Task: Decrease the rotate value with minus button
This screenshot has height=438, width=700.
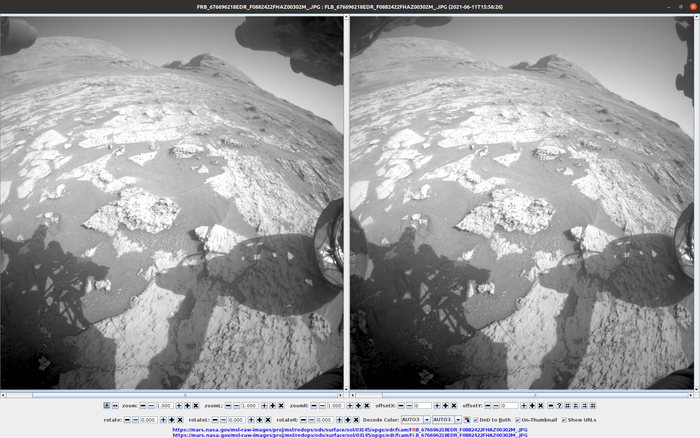Action: (x=135, y=419)
